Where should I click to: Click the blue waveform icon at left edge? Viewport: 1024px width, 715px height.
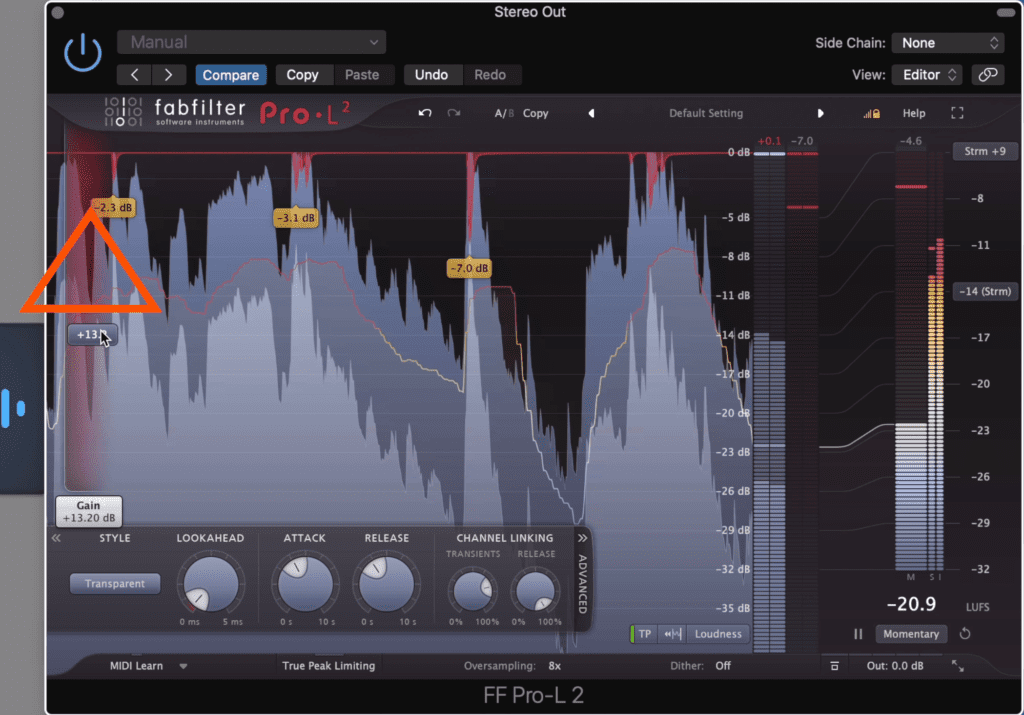click(13, 409)
